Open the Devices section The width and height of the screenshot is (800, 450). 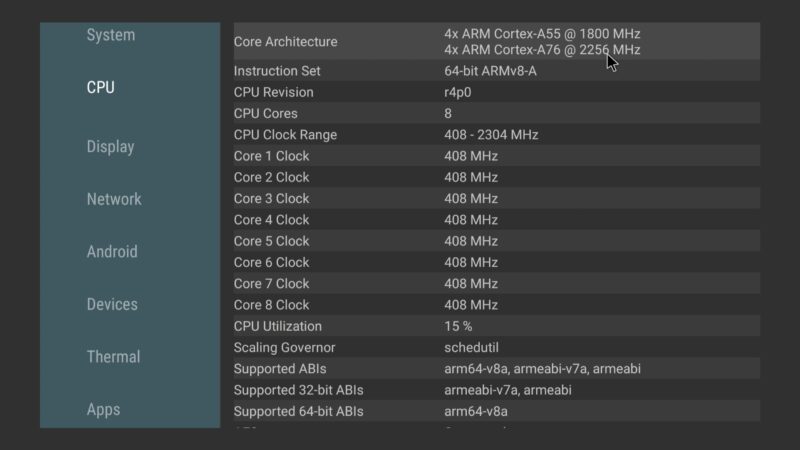pyautogui.click(x=112, y=305)
